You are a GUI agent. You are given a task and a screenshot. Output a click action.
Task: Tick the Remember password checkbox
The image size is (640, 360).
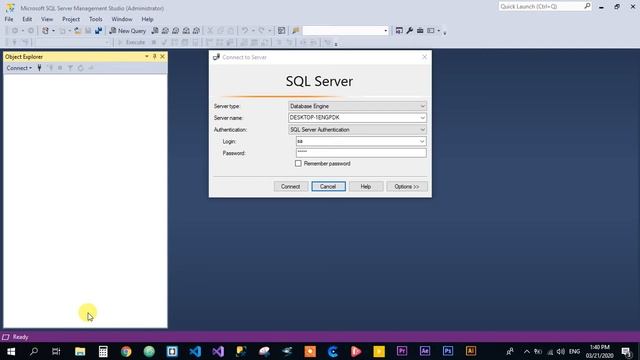tap(298, 163)
